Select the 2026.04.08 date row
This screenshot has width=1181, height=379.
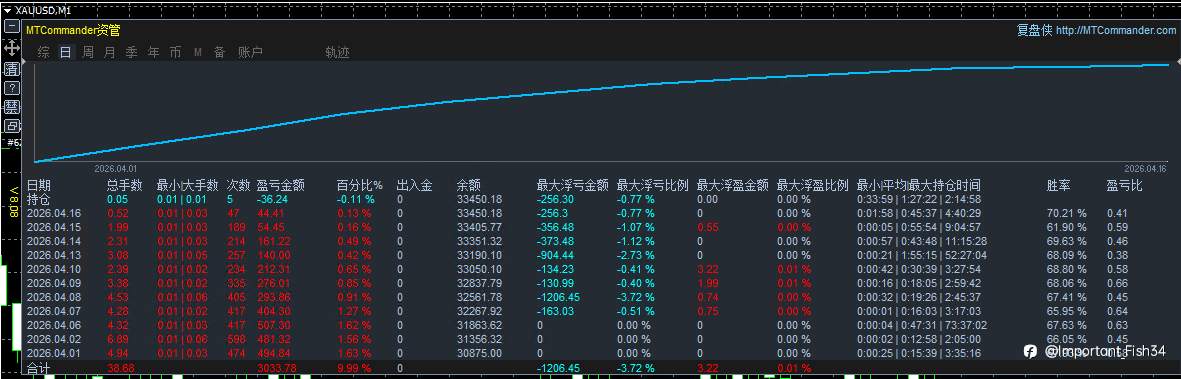click(53, 297)
